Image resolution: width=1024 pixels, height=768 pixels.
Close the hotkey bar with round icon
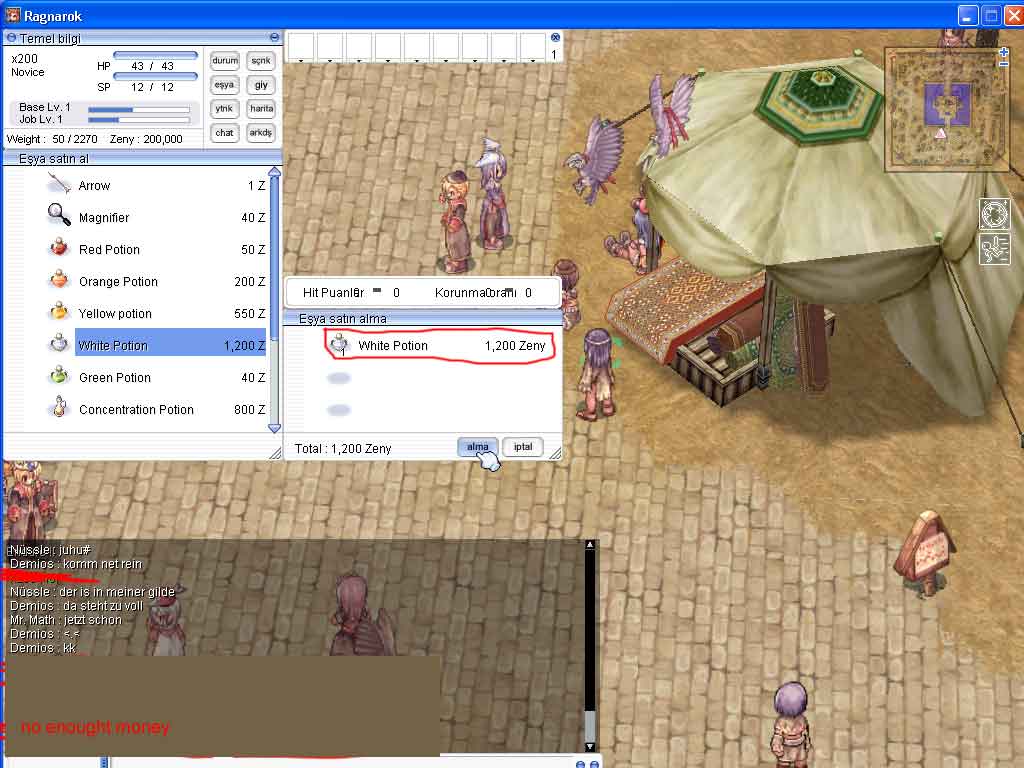coord(555,38)
